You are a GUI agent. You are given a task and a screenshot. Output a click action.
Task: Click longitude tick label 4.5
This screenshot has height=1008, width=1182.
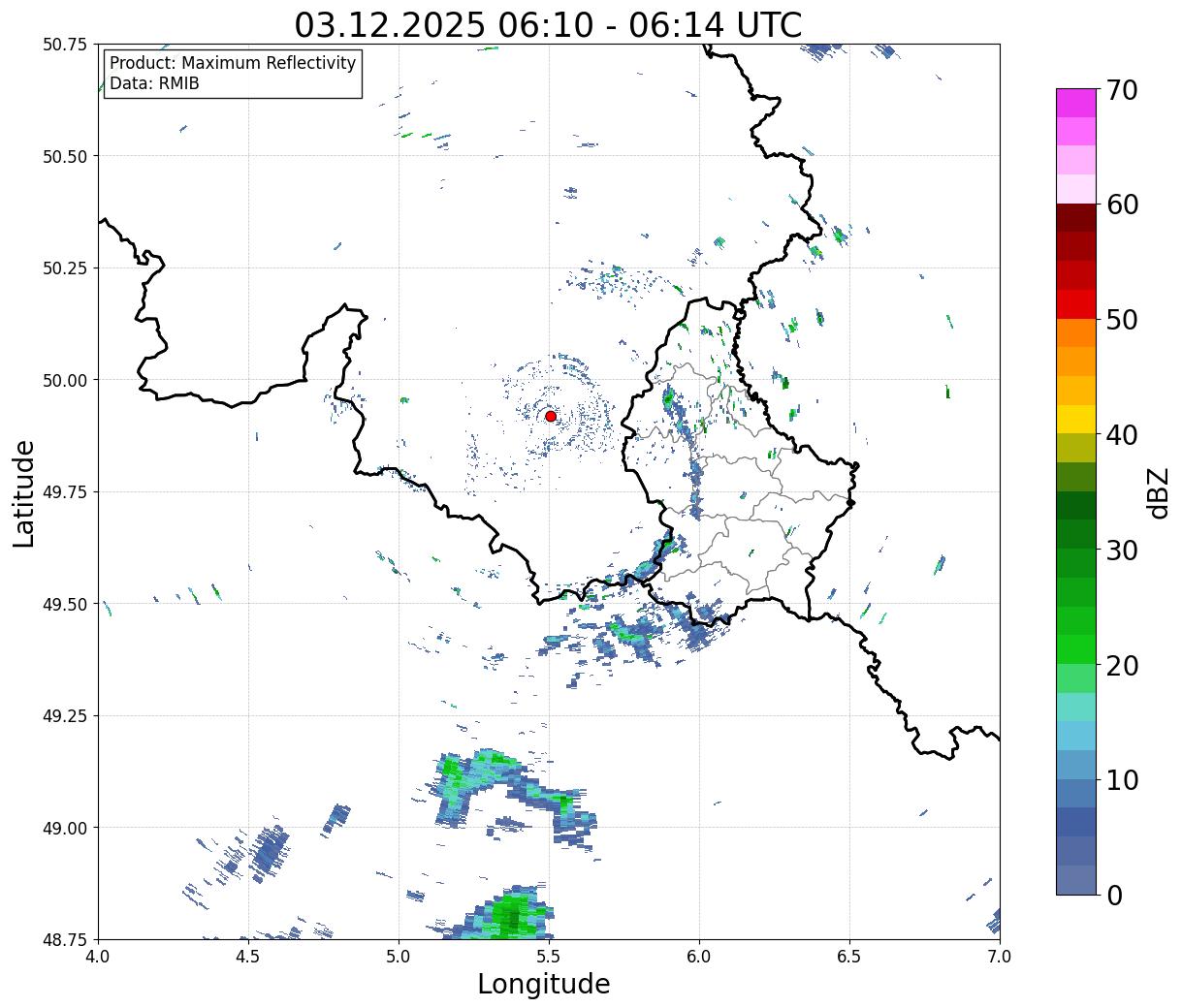[248, 957]
